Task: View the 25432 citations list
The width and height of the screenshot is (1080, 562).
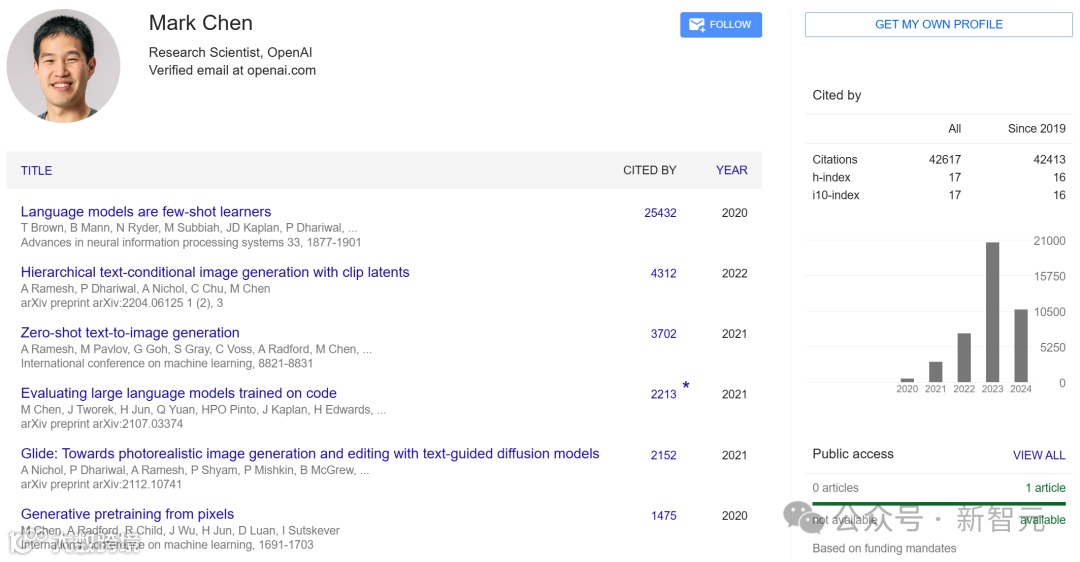Action: 660,213
